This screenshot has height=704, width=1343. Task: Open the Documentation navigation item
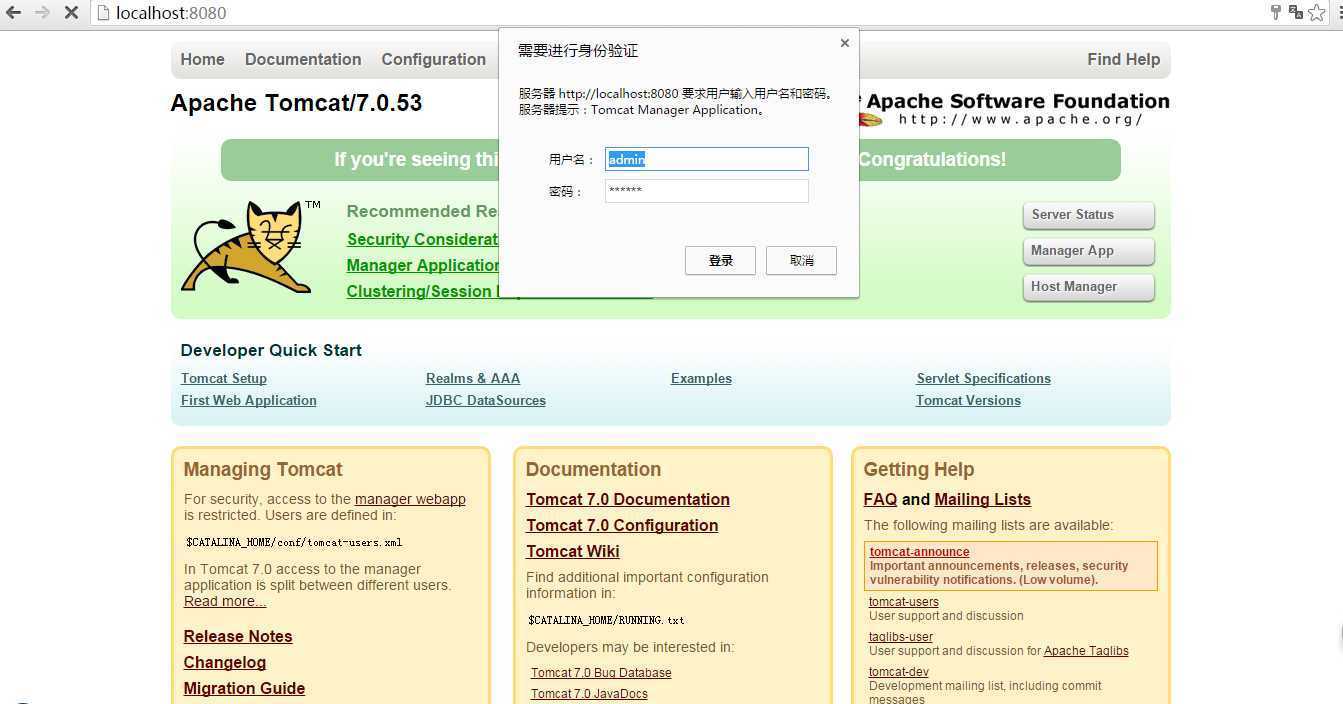tap(303, 59)
